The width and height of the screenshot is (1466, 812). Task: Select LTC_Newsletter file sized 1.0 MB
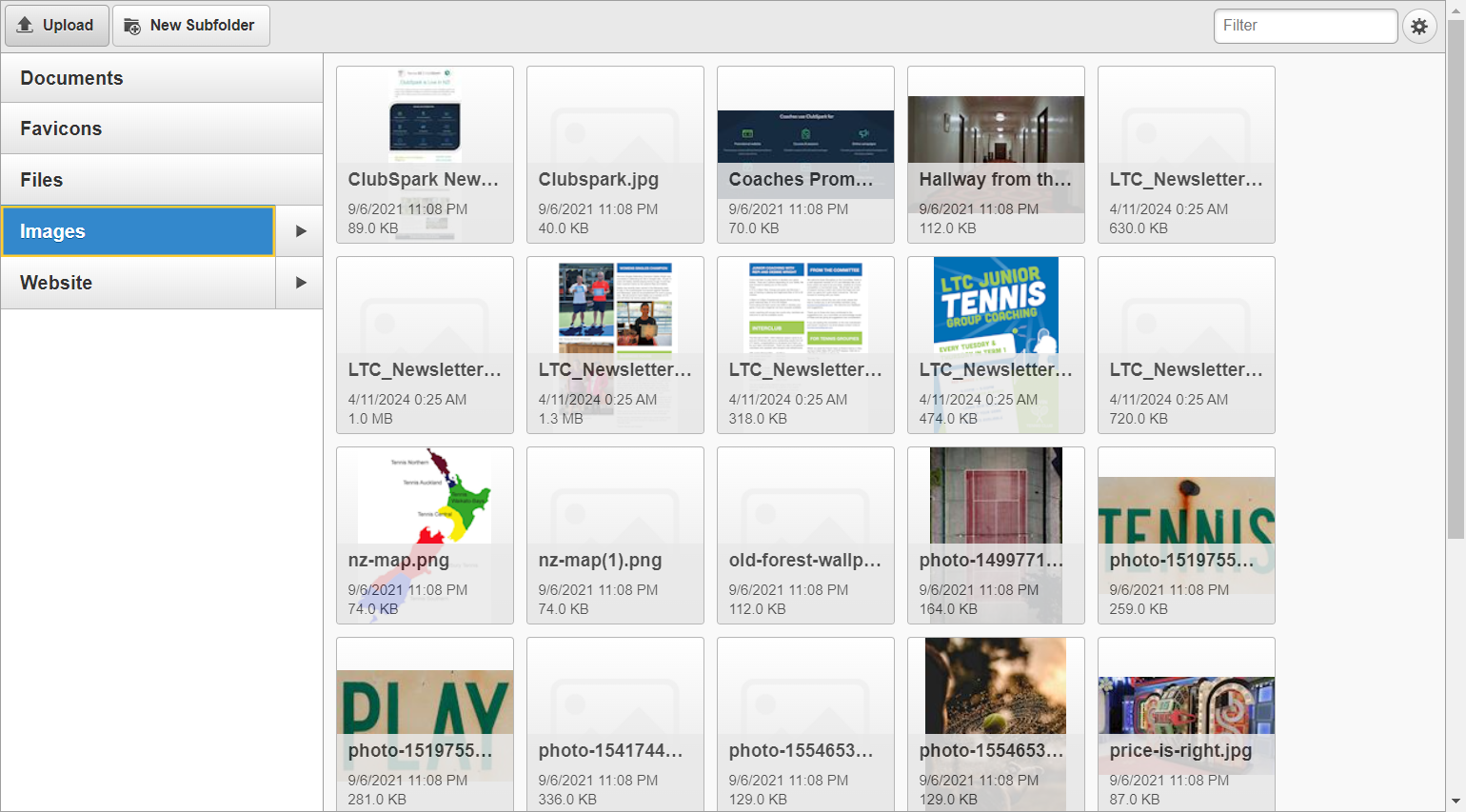[x=425, y=345]
